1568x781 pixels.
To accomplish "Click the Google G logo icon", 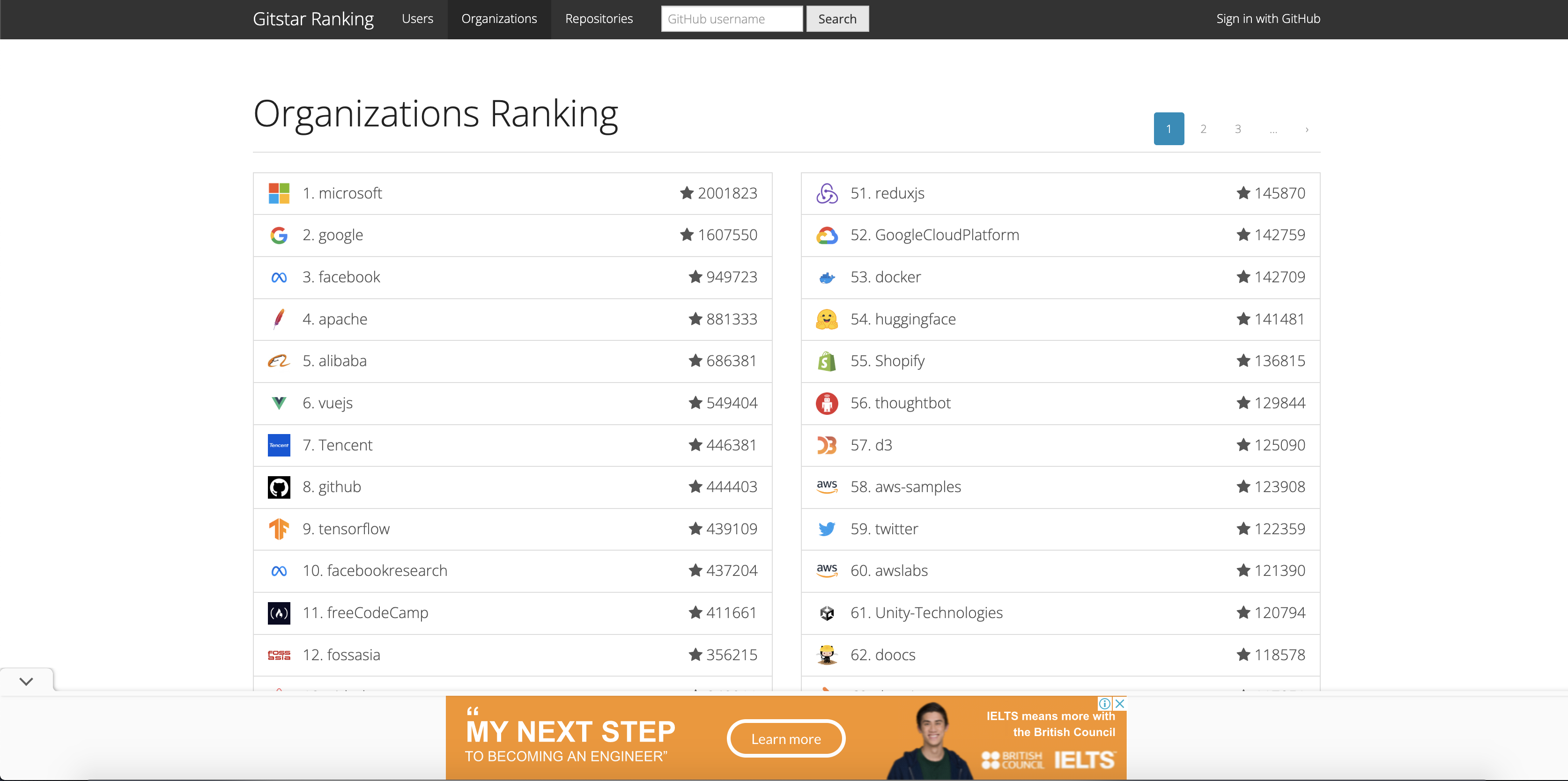I will (x=279, y=235).
